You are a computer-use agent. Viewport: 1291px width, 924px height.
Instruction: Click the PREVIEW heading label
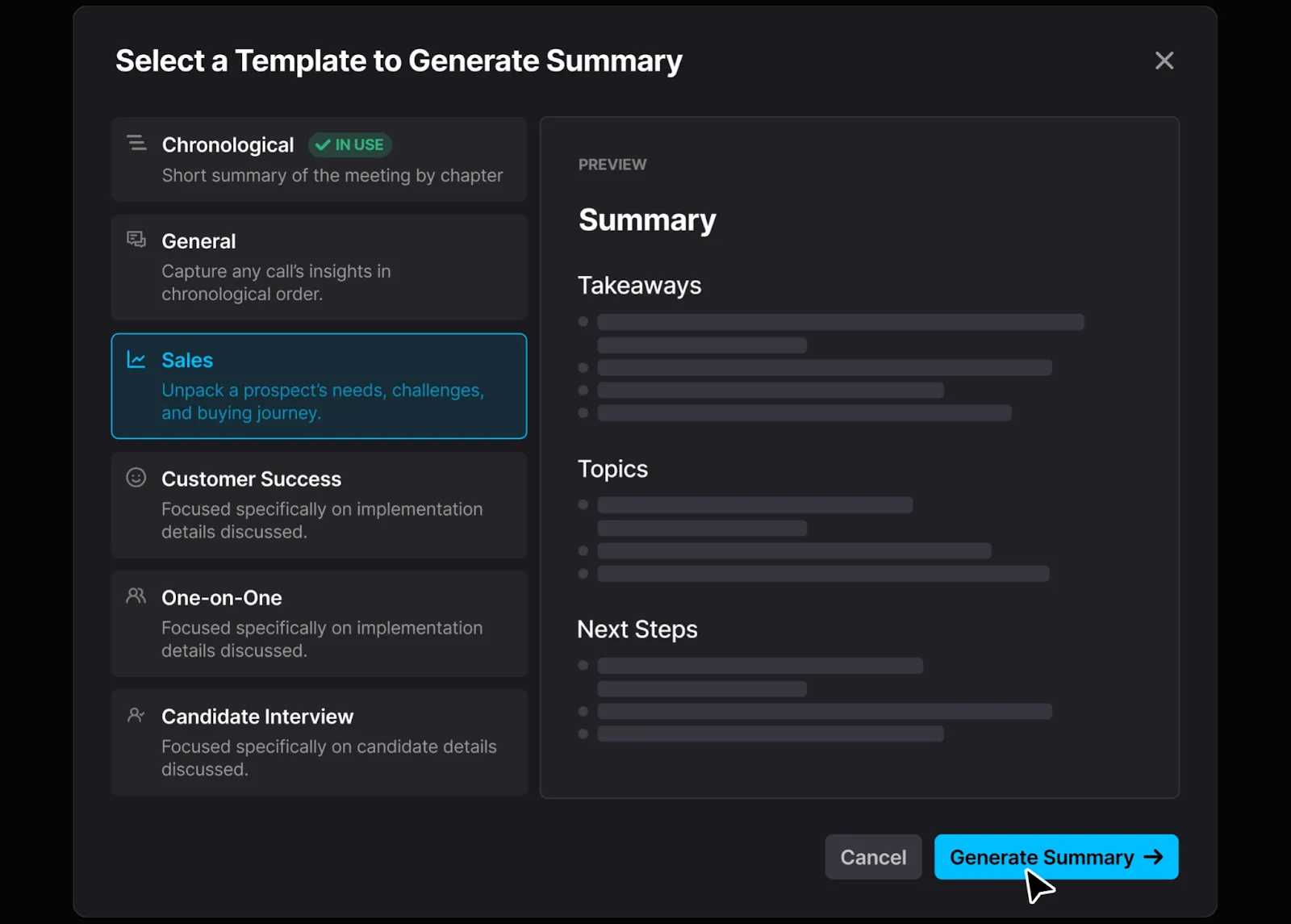point(612,164)
